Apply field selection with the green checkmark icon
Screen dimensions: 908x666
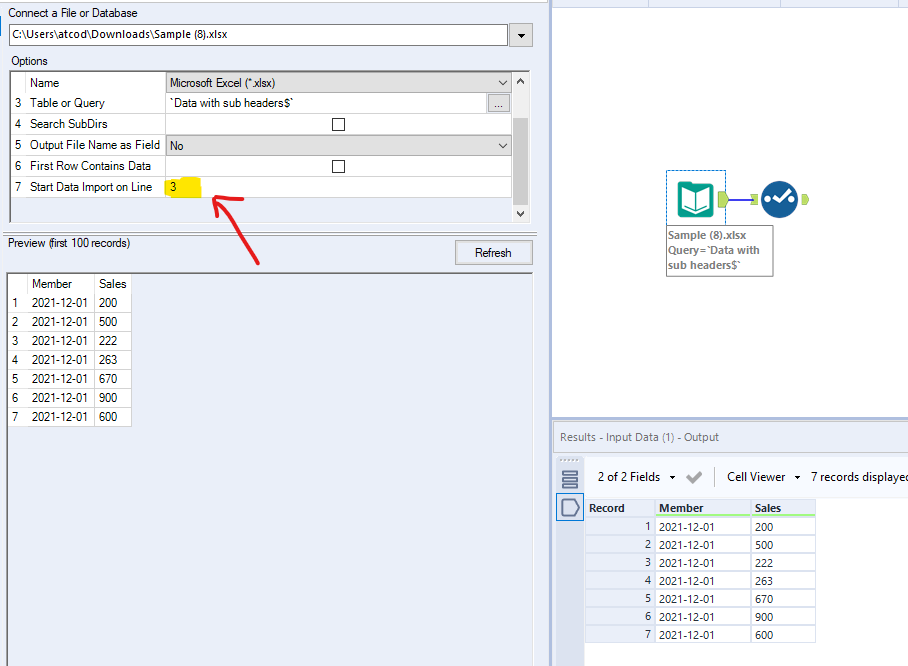pyautogui.click(x=694, y=477)
